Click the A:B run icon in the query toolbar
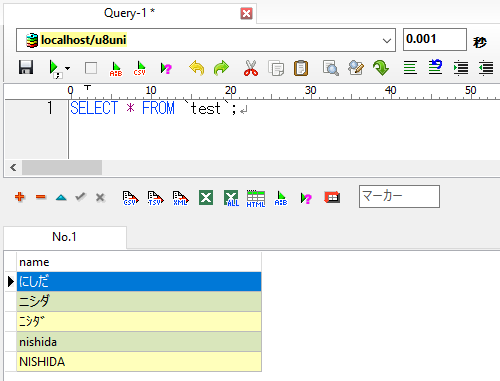The image size is (500, 381). point(116,68)
